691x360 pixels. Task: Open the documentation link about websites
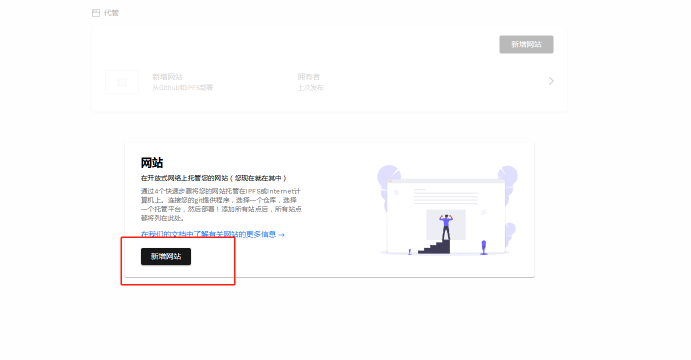213,234
